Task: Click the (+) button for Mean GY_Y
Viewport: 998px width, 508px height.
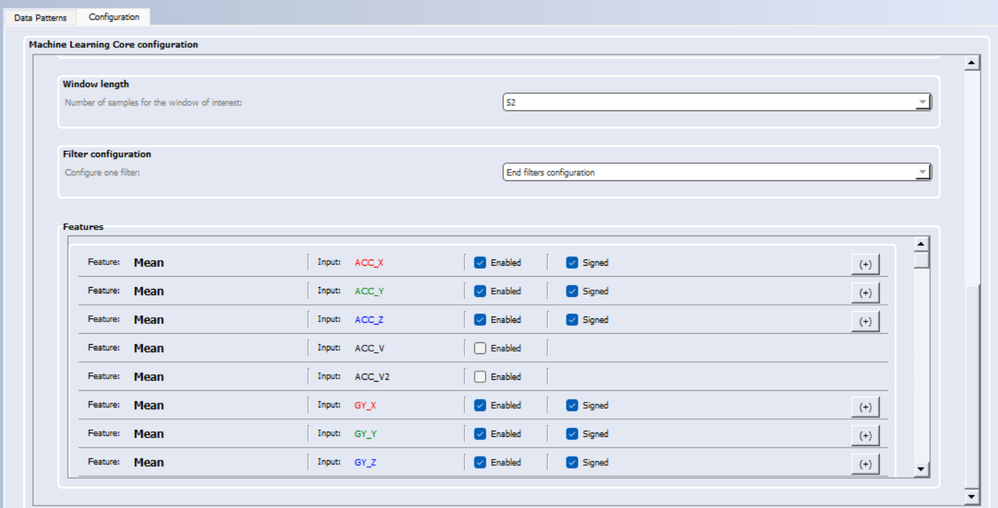Action: tap(865, 435)
